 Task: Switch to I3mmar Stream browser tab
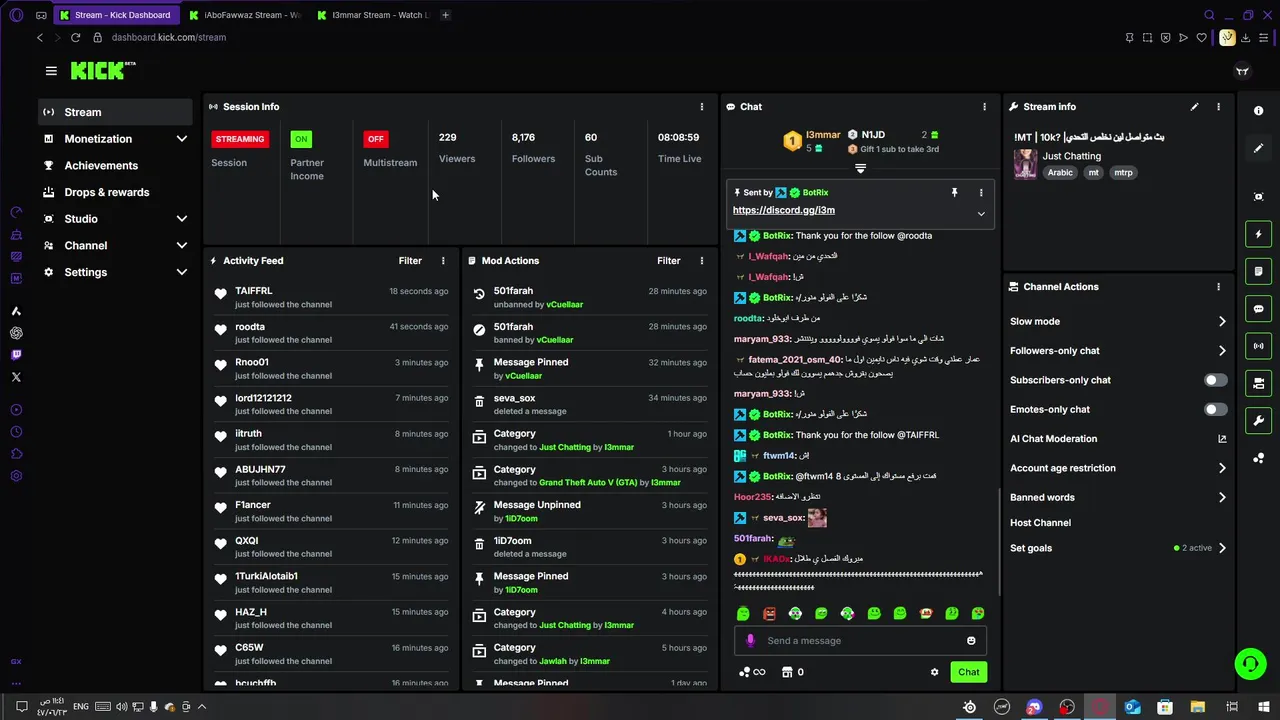coord(373,15)
